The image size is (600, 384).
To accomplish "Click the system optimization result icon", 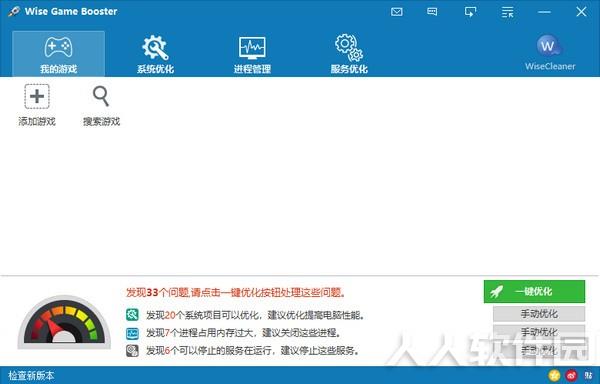I will 132,315.
